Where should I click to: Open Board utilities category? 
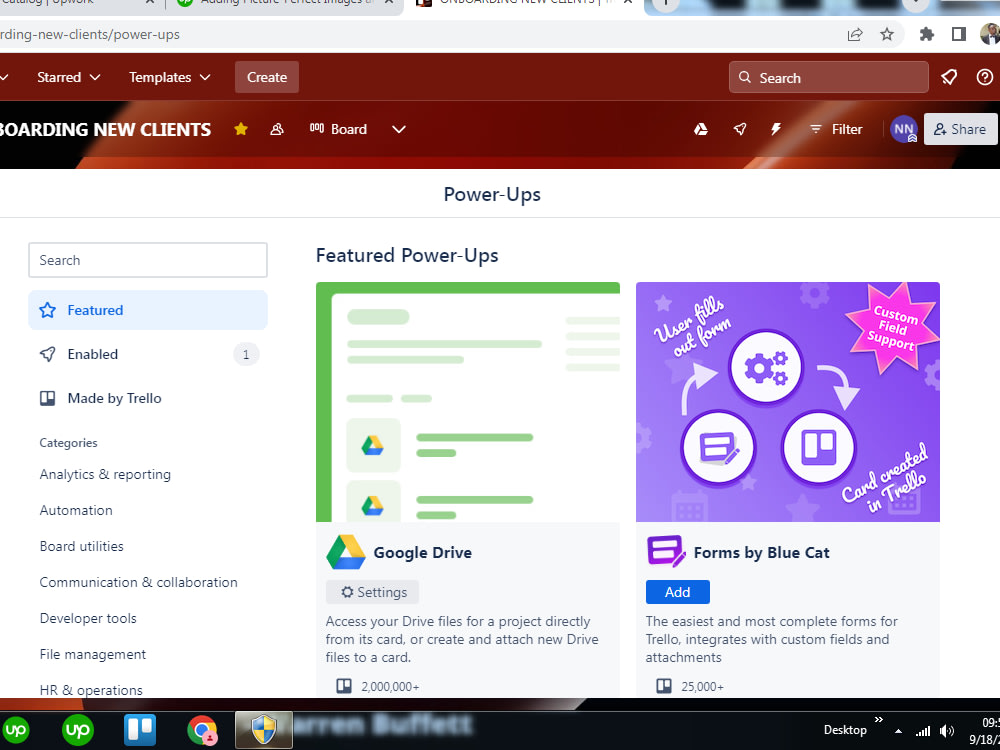coord(82,546)
